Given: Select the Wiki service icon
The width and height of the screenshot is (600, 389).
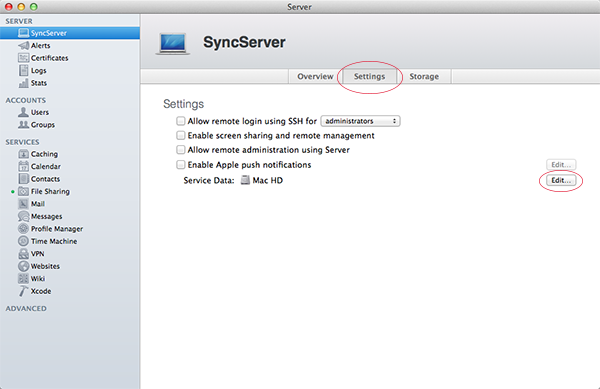Looking at the screenshot, I should click(23, 278).
